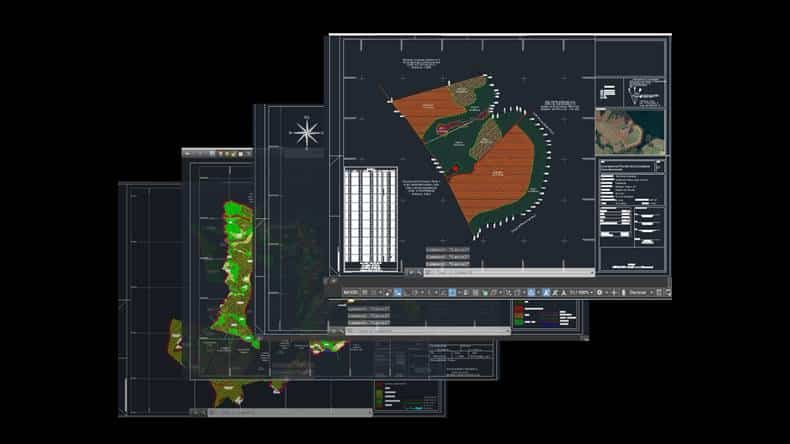
Task: Click the white coordinates table in front drawing
Action: [371, 218]
